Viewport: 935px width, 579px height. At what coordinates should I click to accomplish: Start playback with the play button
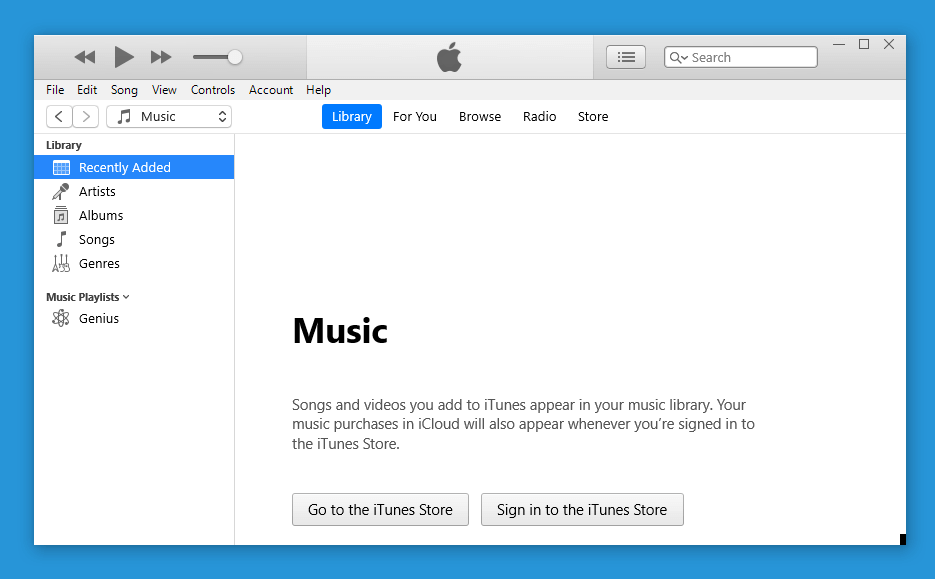[x=124, y=57]
